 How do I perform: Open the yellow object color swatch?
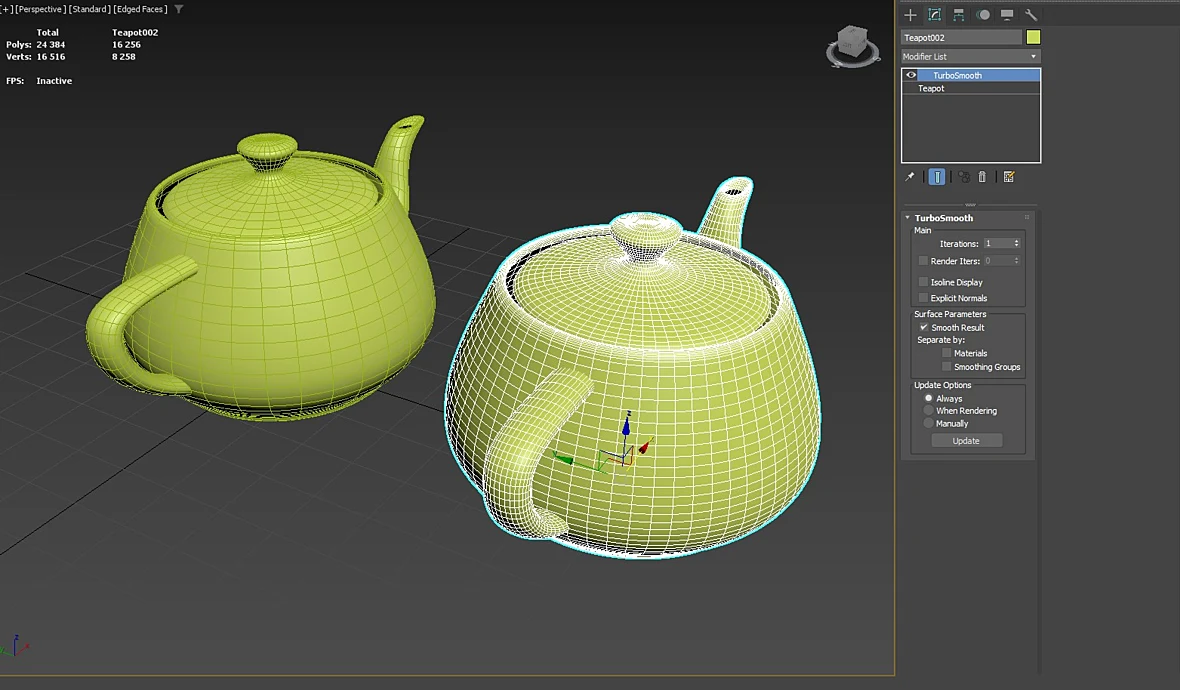coord(1033,37)
